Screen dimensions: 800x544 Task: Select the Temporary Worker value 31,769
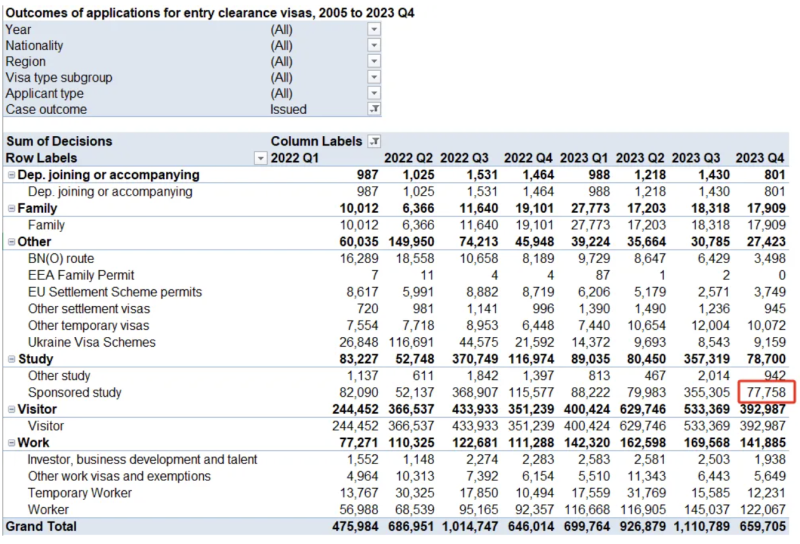coord(647,493)
